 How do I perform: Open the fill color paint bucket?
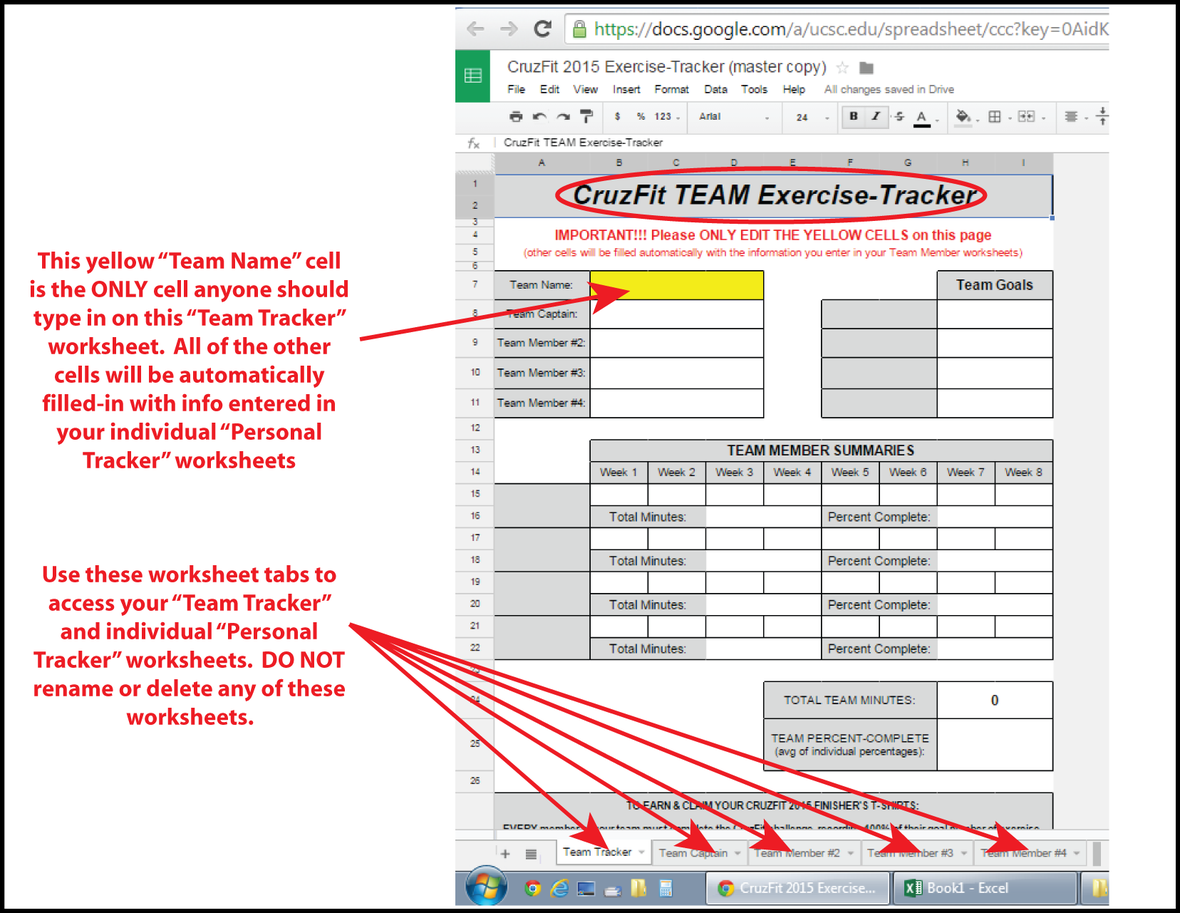pyautogui.click(x=963, y=117)
